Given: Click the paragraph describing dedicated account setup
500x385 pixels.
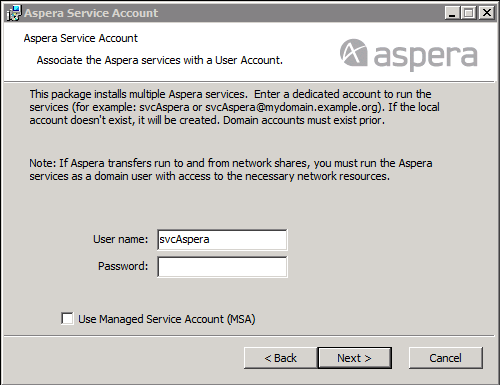Looking at the screenshot, I should pyautogui.click(x=234, y=107).
